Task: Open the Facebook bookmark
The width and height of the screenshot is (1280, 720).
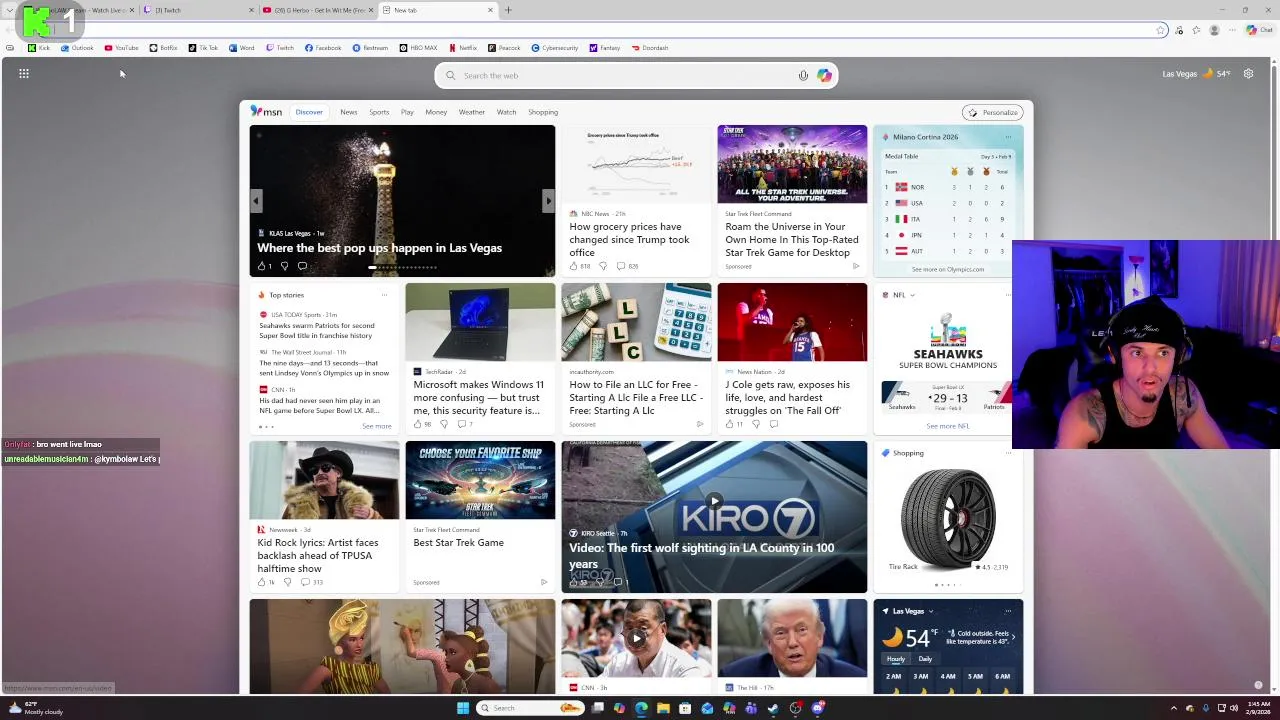Action: [x=323, y=48]
